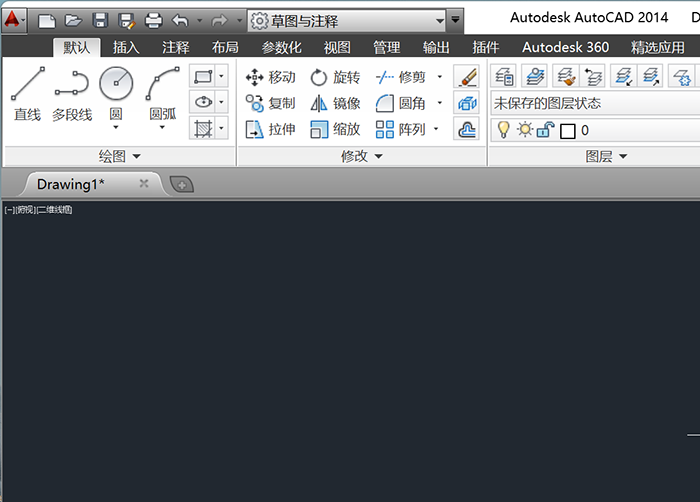Switch to the 参数化 ribbon tab
The image size is (700, 502).
(281, 47)
